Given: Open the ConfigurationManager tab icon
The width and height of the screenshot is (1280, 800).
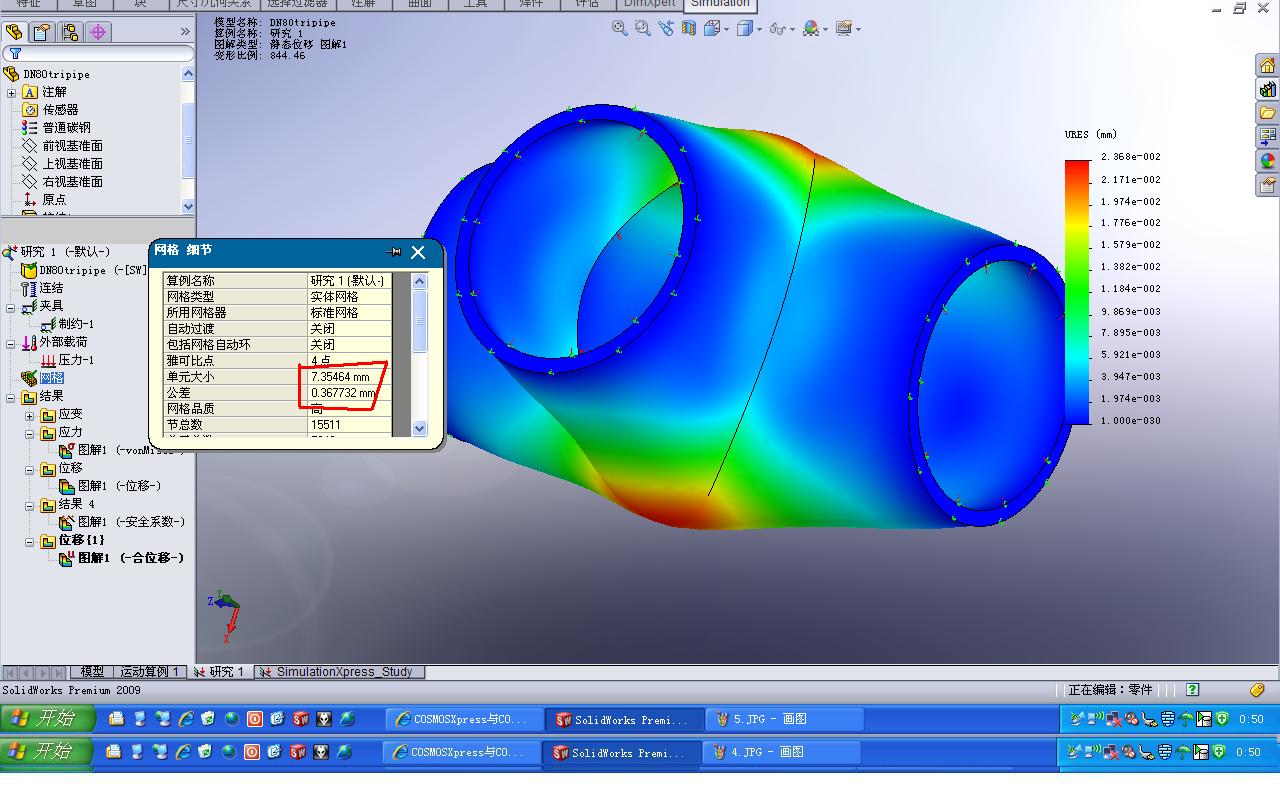Looking at the screenshot, I should (x=70, y=32).
